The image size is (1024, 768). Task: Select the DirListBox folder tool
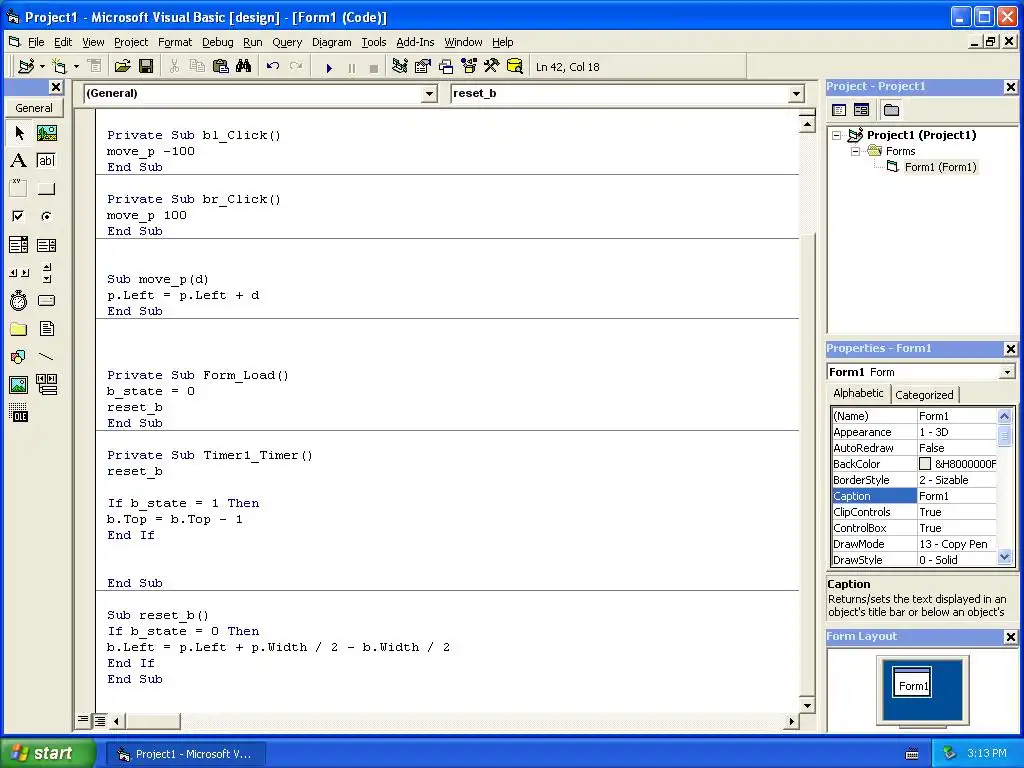[x=19, y=328]
